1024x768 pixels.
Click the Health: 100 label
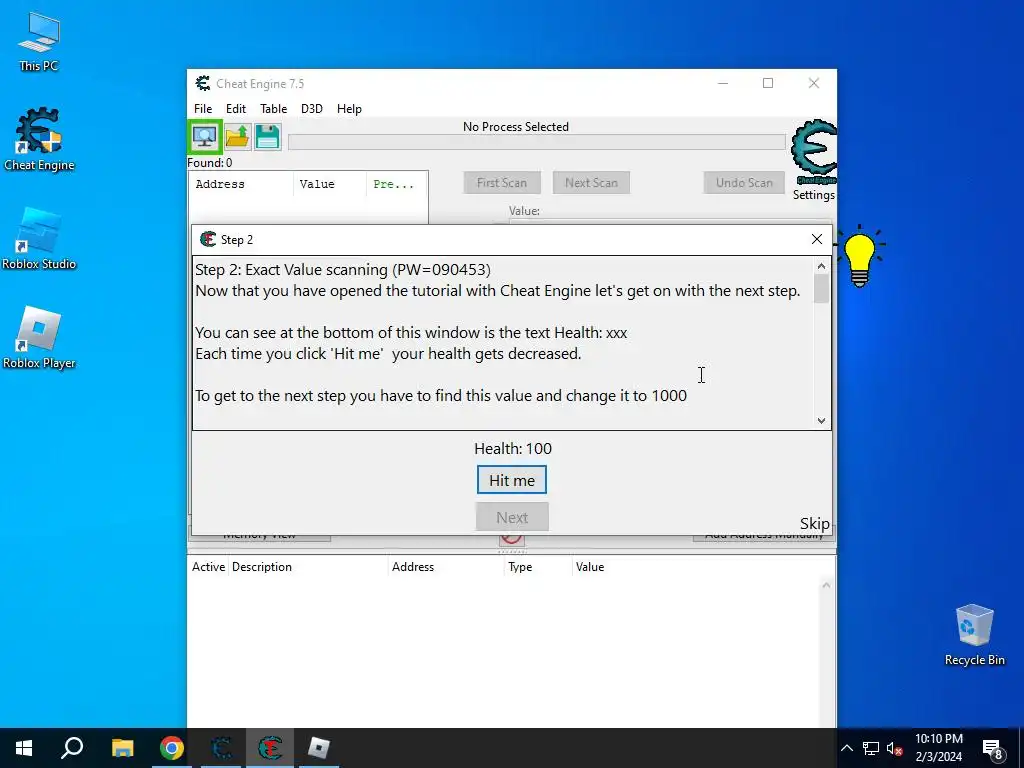click(x=513, y=449)
